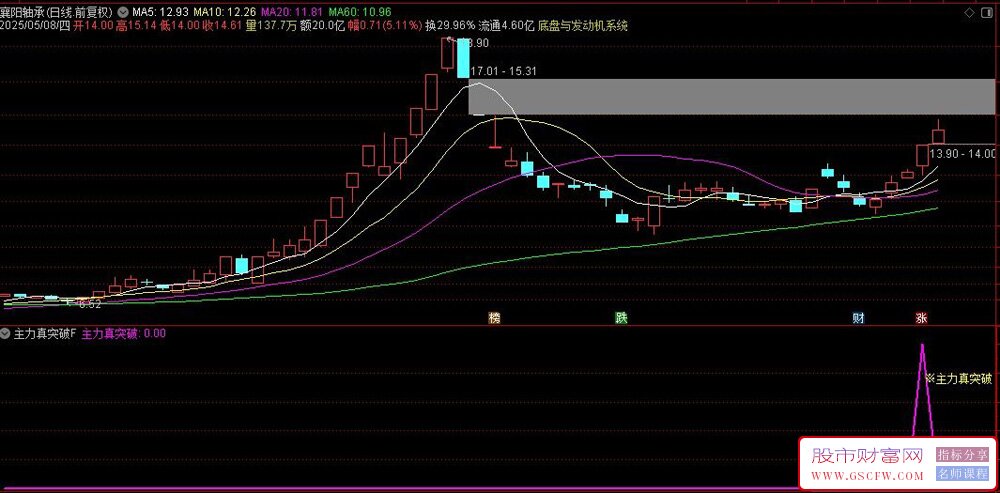Image resolution: width=1000 pixels, height=493 pixels.
Task: Click the 量137.7万 volume value
Action: tap(272, 26)
